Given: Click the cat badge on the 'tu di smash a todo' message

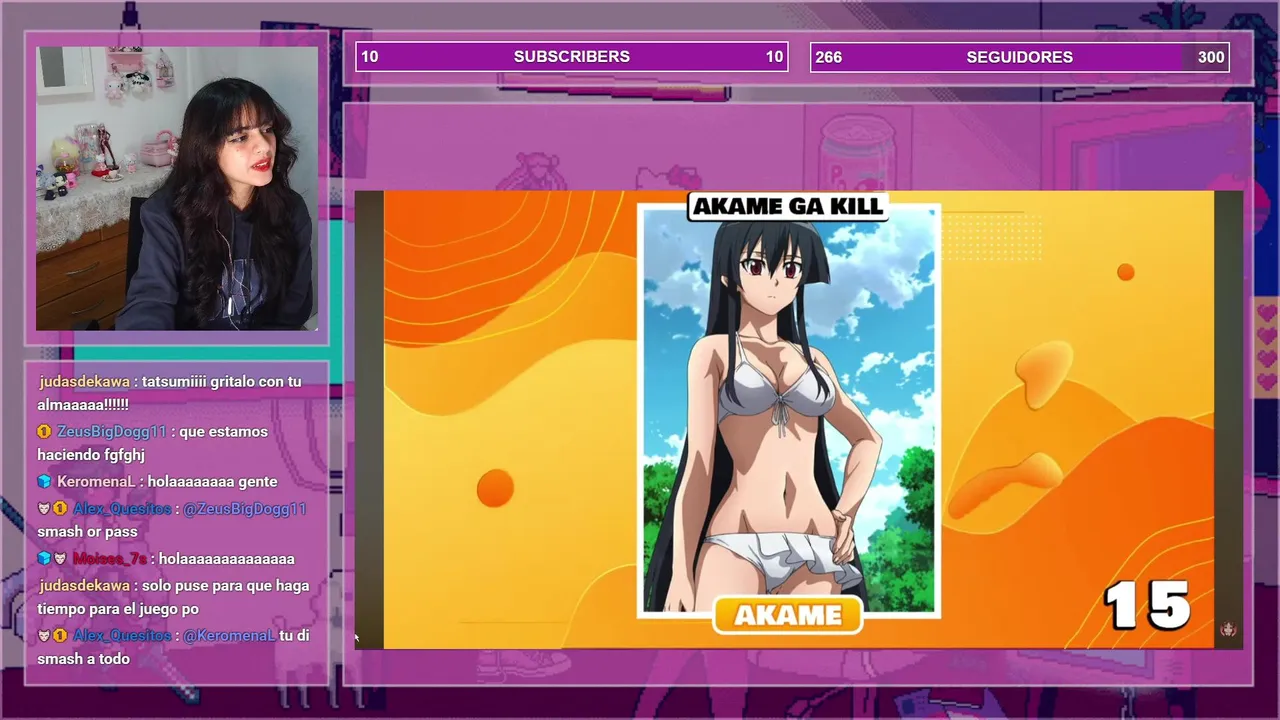Looking at the screenshot, I should point(44,636).
